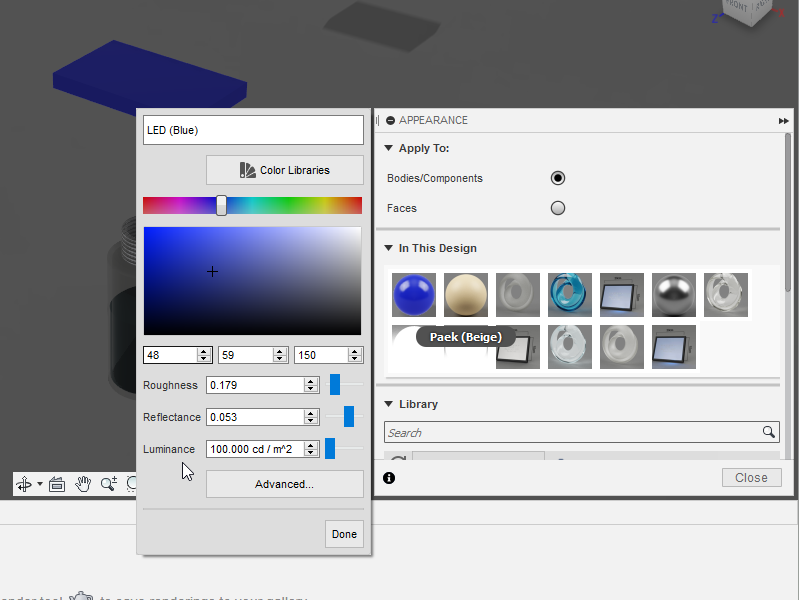Pick the frosted ring next to beige sphere

tap(518, 295)
